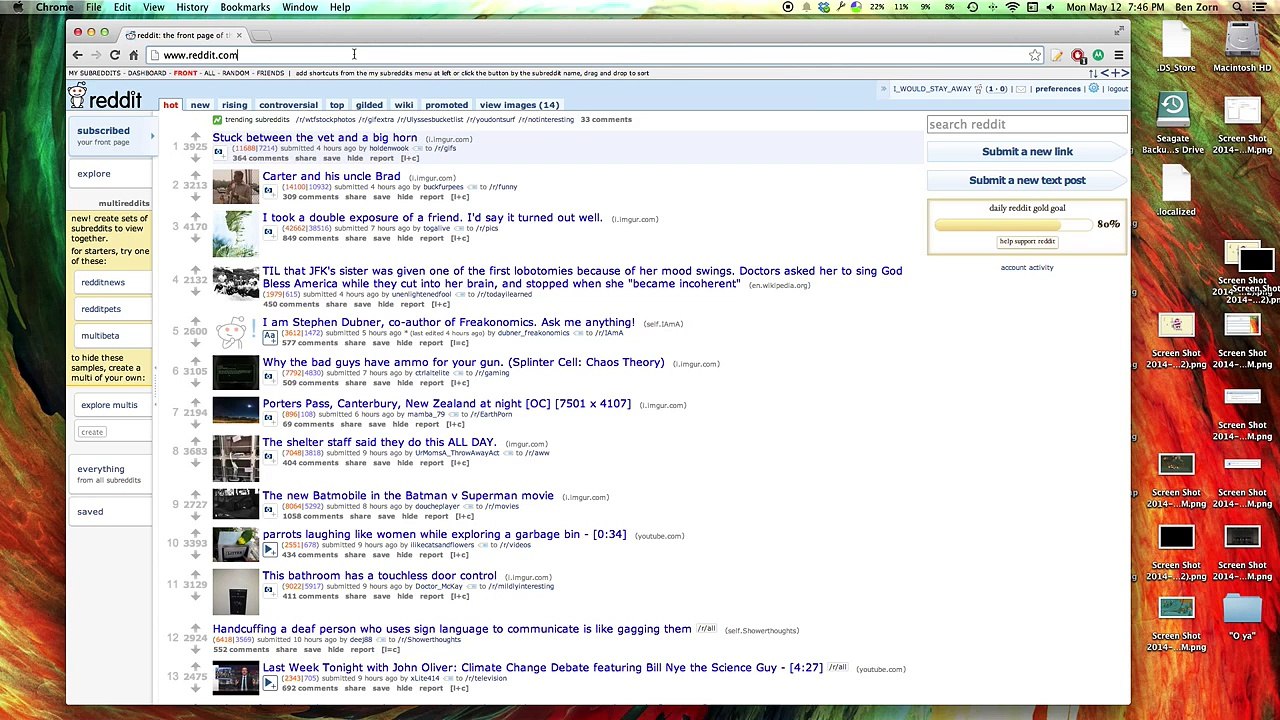Screen dimensions: 1280x720
Task: Open thumbnail of 'Carter and his uncle Brad'
Action: coord(235,187)
